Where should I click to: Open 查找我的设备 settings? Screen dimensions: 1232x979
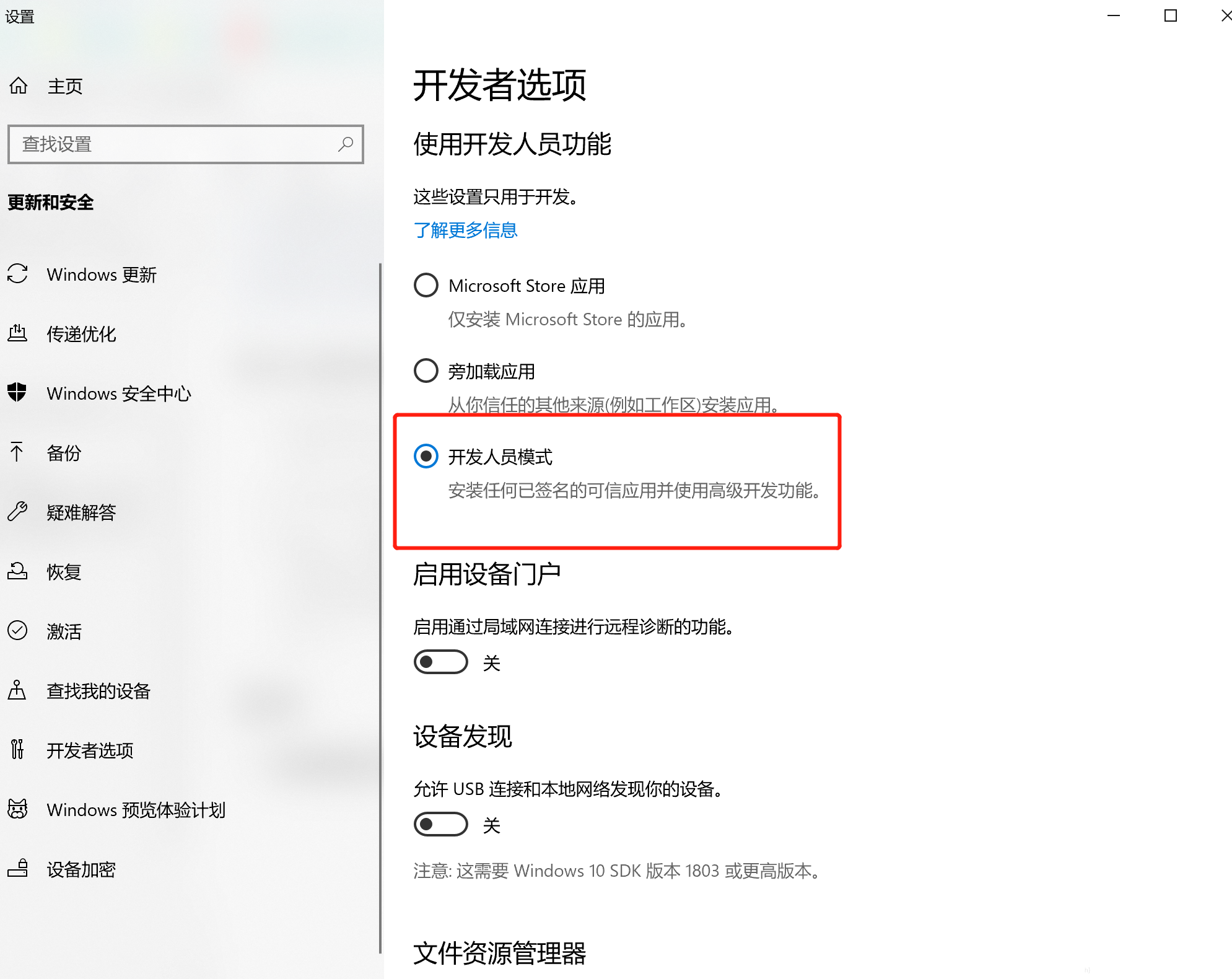tap(98, 691)
